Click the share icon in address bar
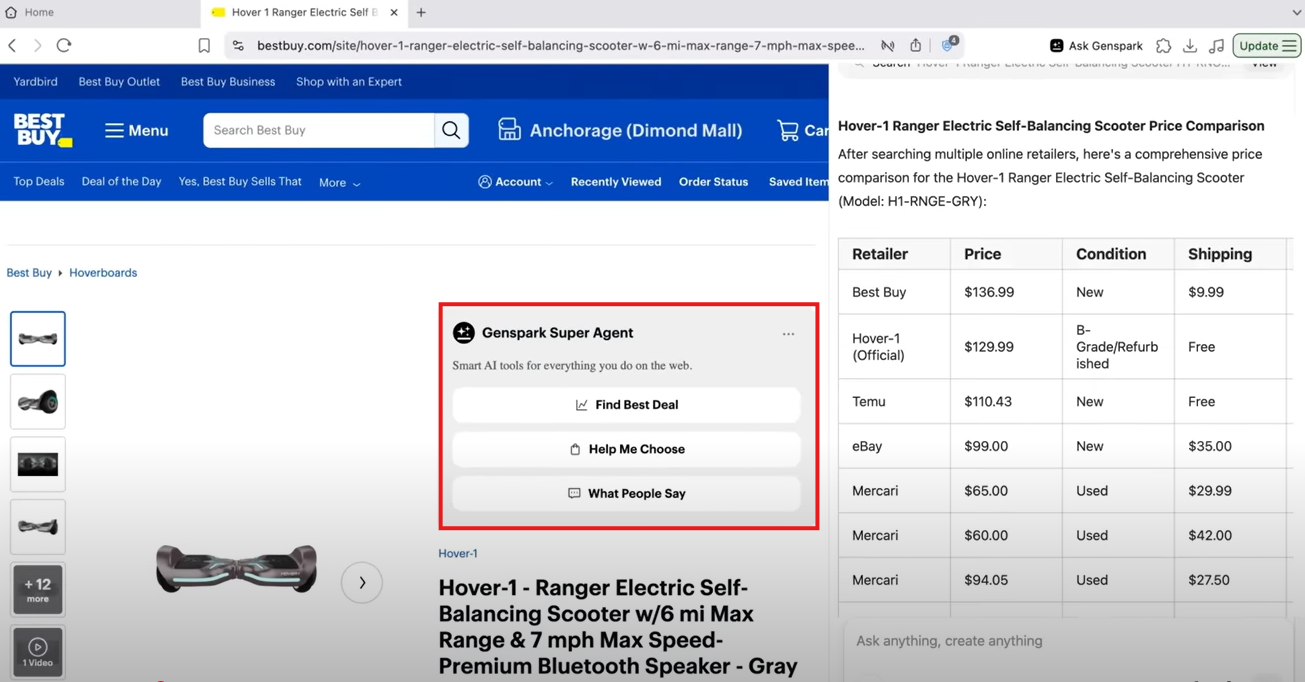Image resolution: width=1305 pixels, height=682 pixels. point(916,45)
